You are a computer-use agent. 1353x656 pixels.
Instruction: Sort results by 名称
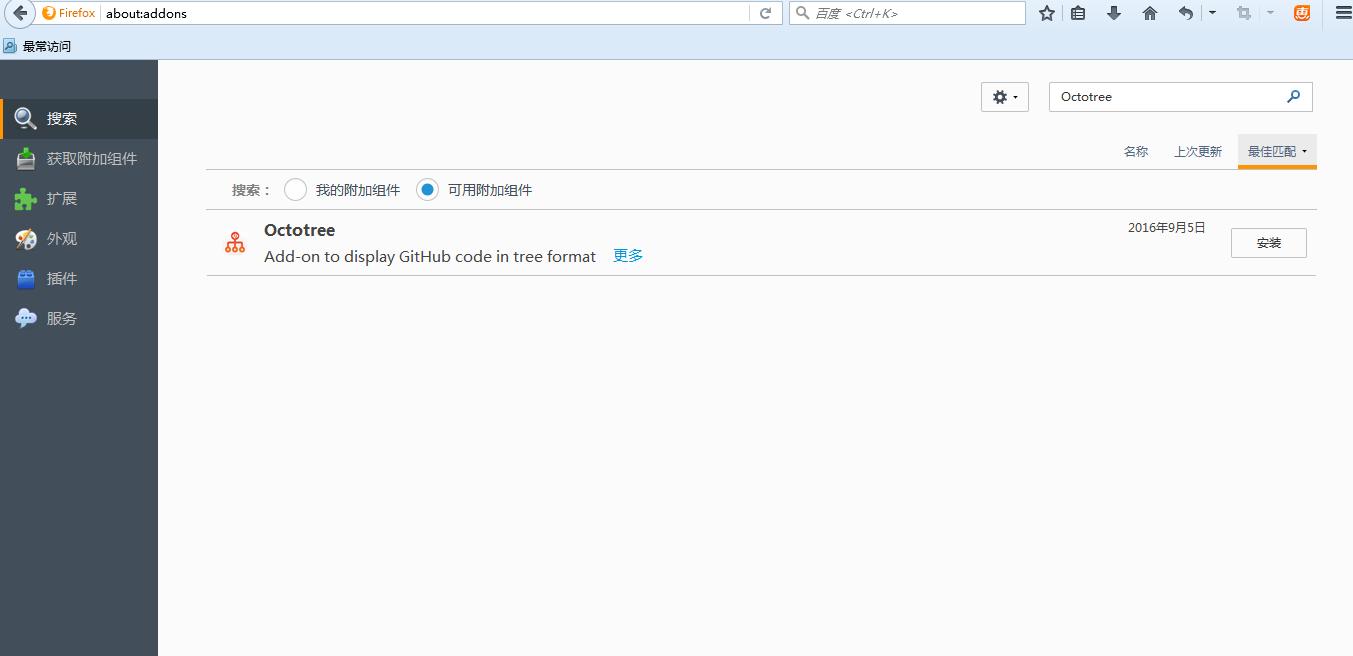(1135, 150)
